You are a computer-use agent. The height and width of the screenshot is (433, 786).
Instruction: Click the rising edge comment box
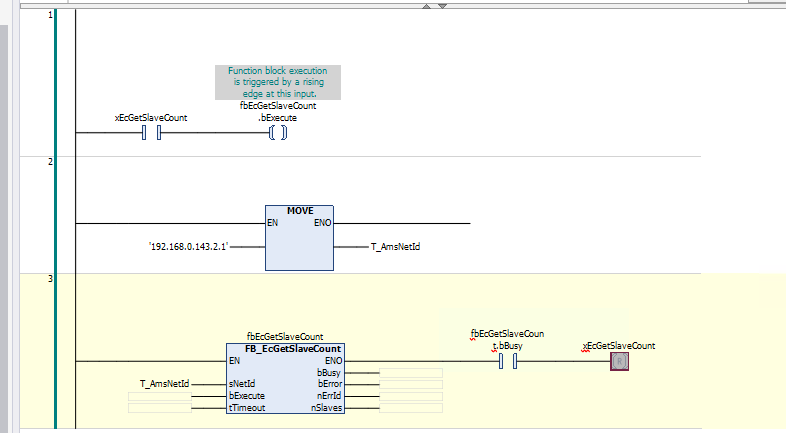click(278, 82)
